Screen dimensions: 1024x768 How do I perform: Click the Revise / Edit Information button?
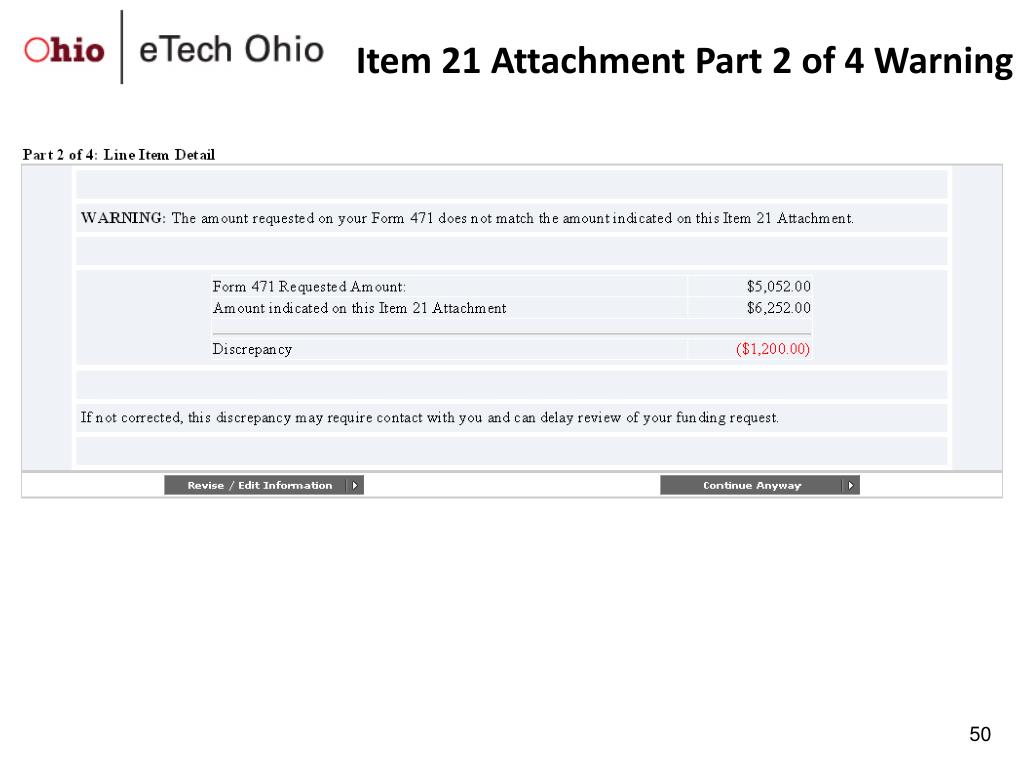[264, 485]
